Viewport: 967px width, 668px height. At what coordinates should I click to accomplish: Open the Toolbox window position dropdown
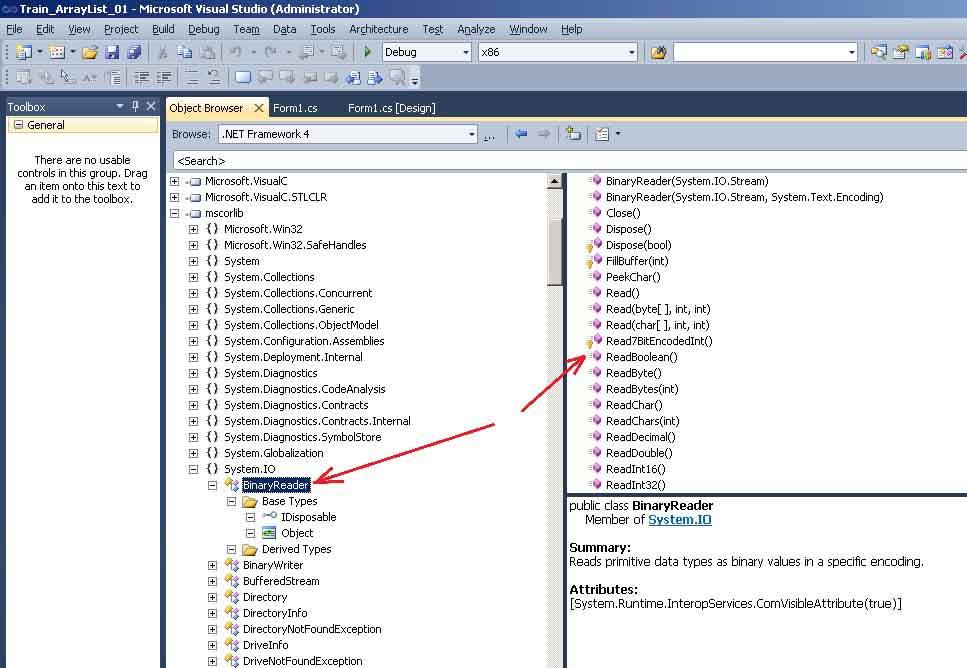tap(120, 106)
